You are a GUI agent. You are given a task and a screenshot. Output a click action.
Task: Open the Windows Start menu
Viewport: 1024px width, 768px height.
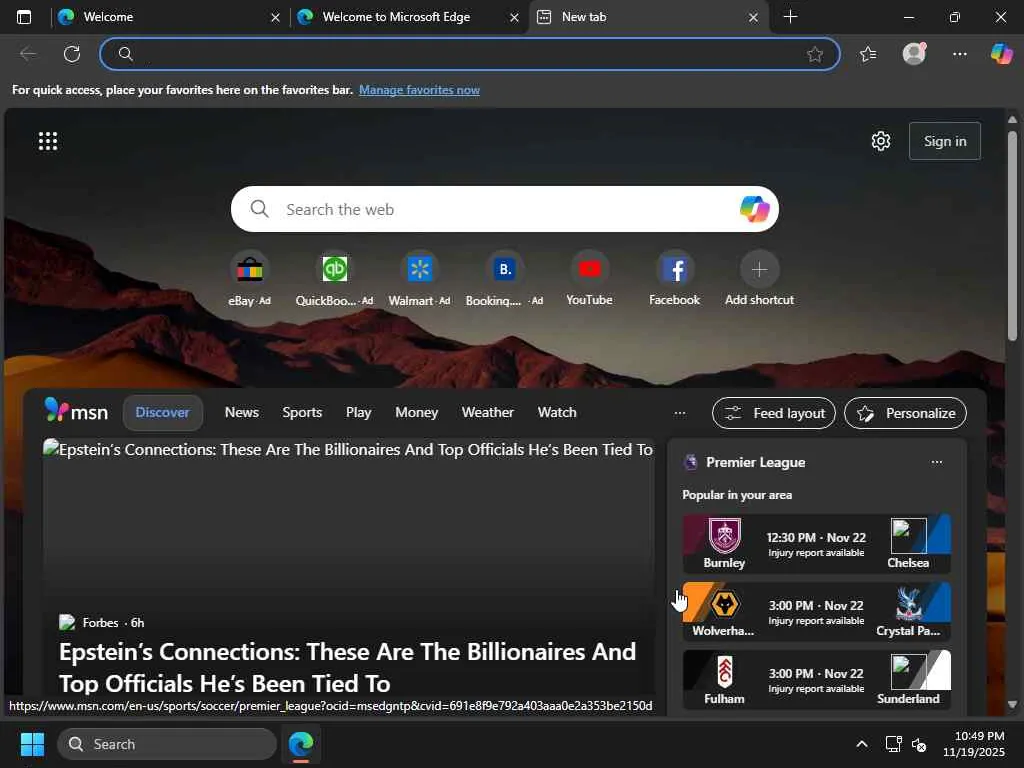point(32,744)
